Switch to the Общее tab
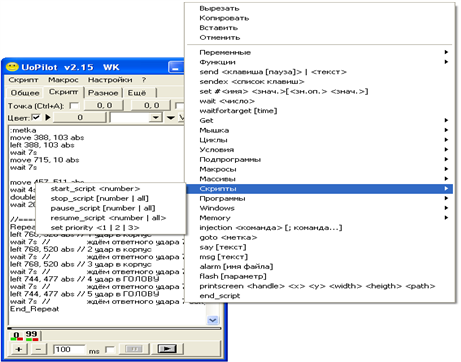The width and height of the screenshot is (461, 362). pos(25,93)
